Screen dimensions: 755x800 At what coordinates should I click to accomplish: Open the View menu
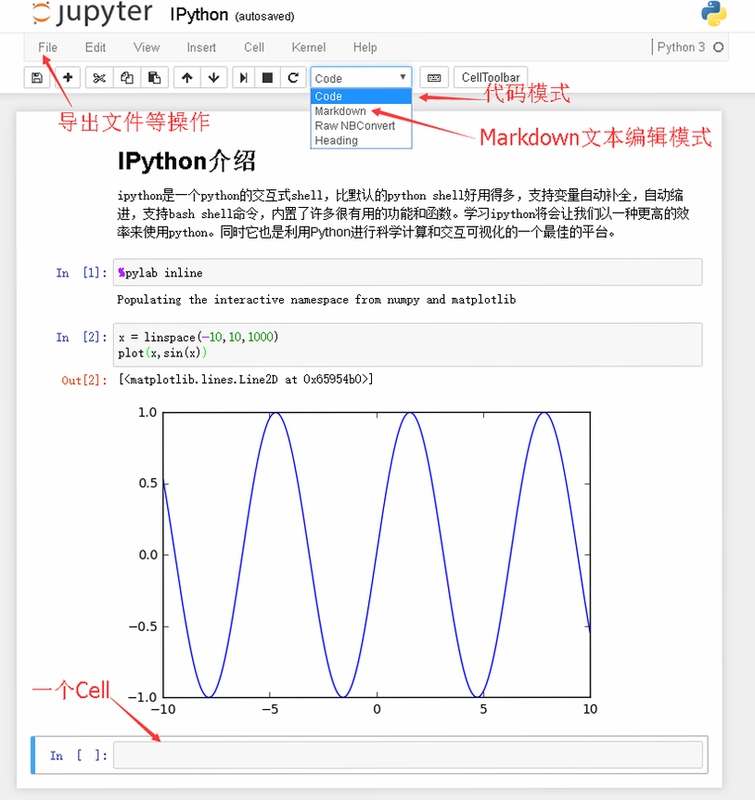[146, 47]
